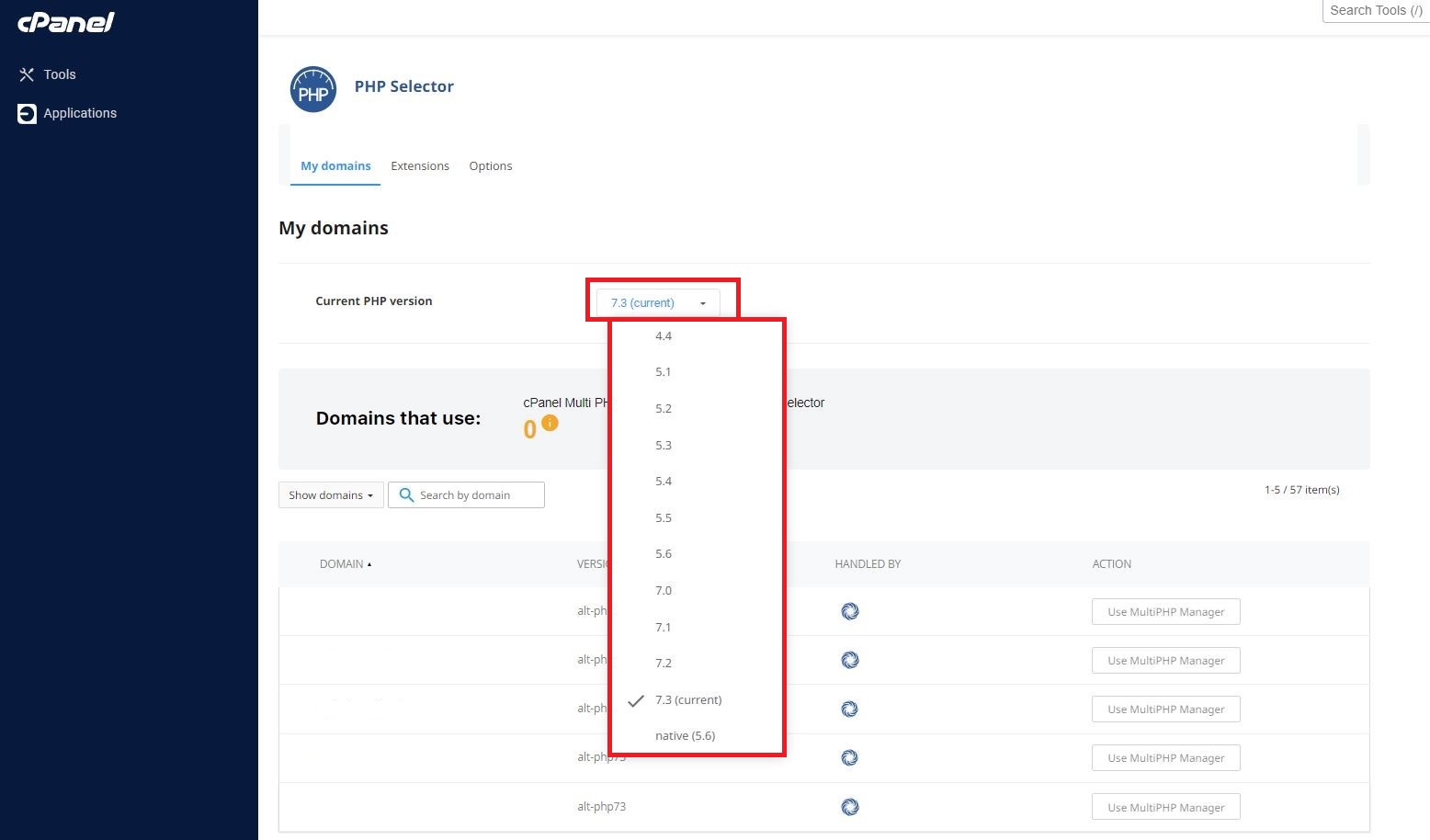Select PHP version 7.0

664,591
